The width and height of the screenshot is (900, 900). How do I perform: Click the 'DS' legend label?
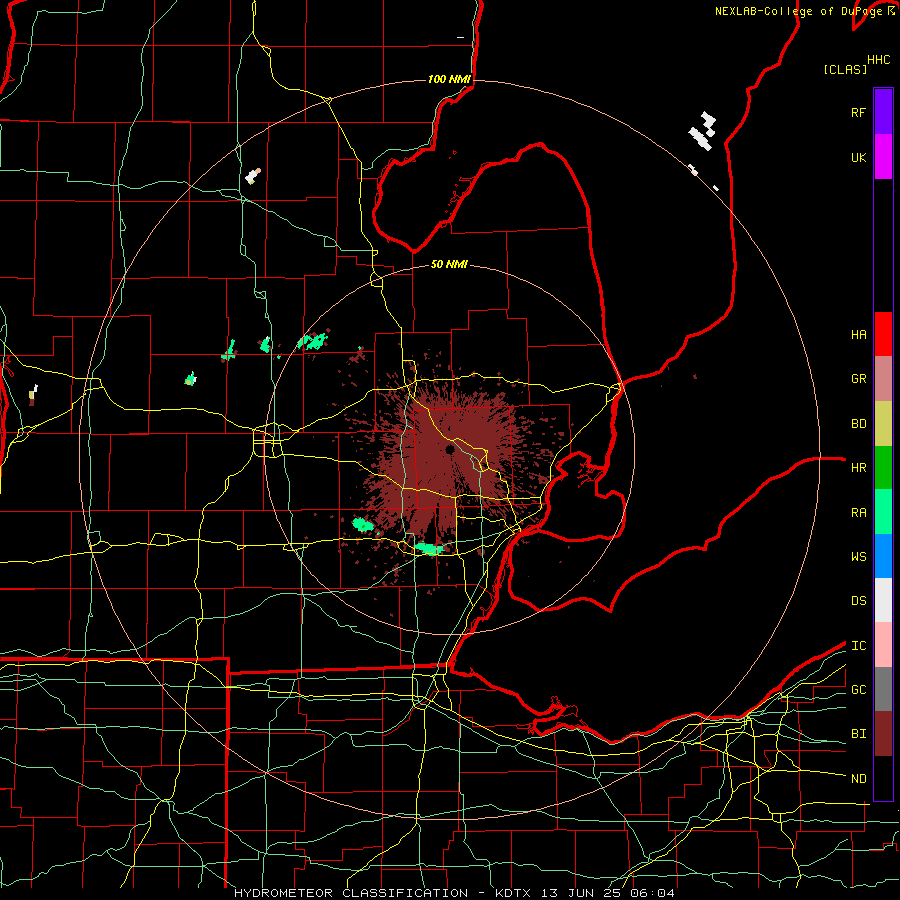(x=858, y=601)
